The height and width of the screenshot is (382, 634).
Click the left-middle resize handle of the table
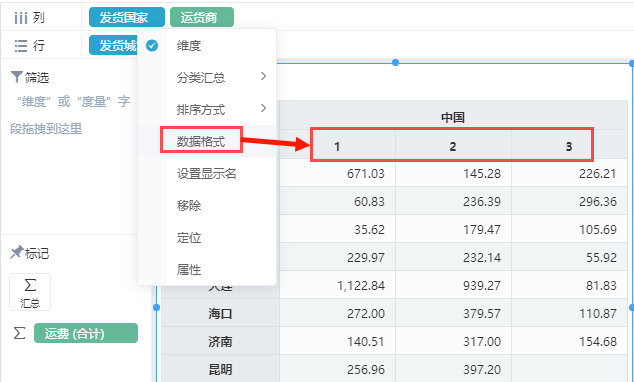click(156, 308)
